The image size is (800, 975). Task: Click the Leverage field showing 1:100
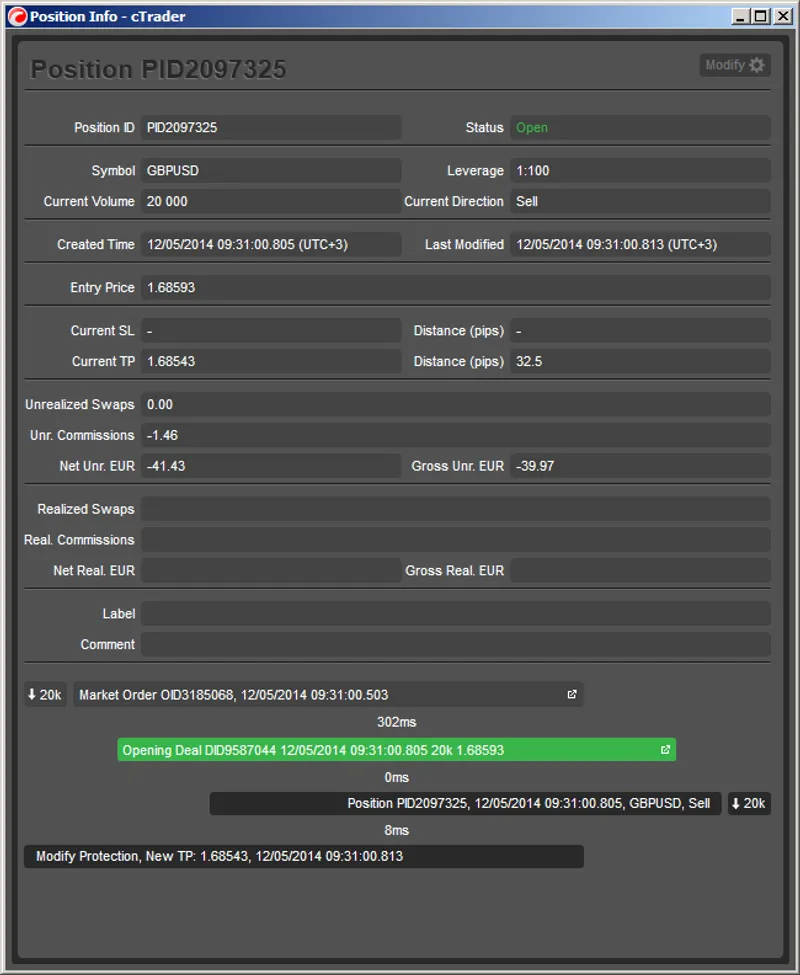[638, 170]
